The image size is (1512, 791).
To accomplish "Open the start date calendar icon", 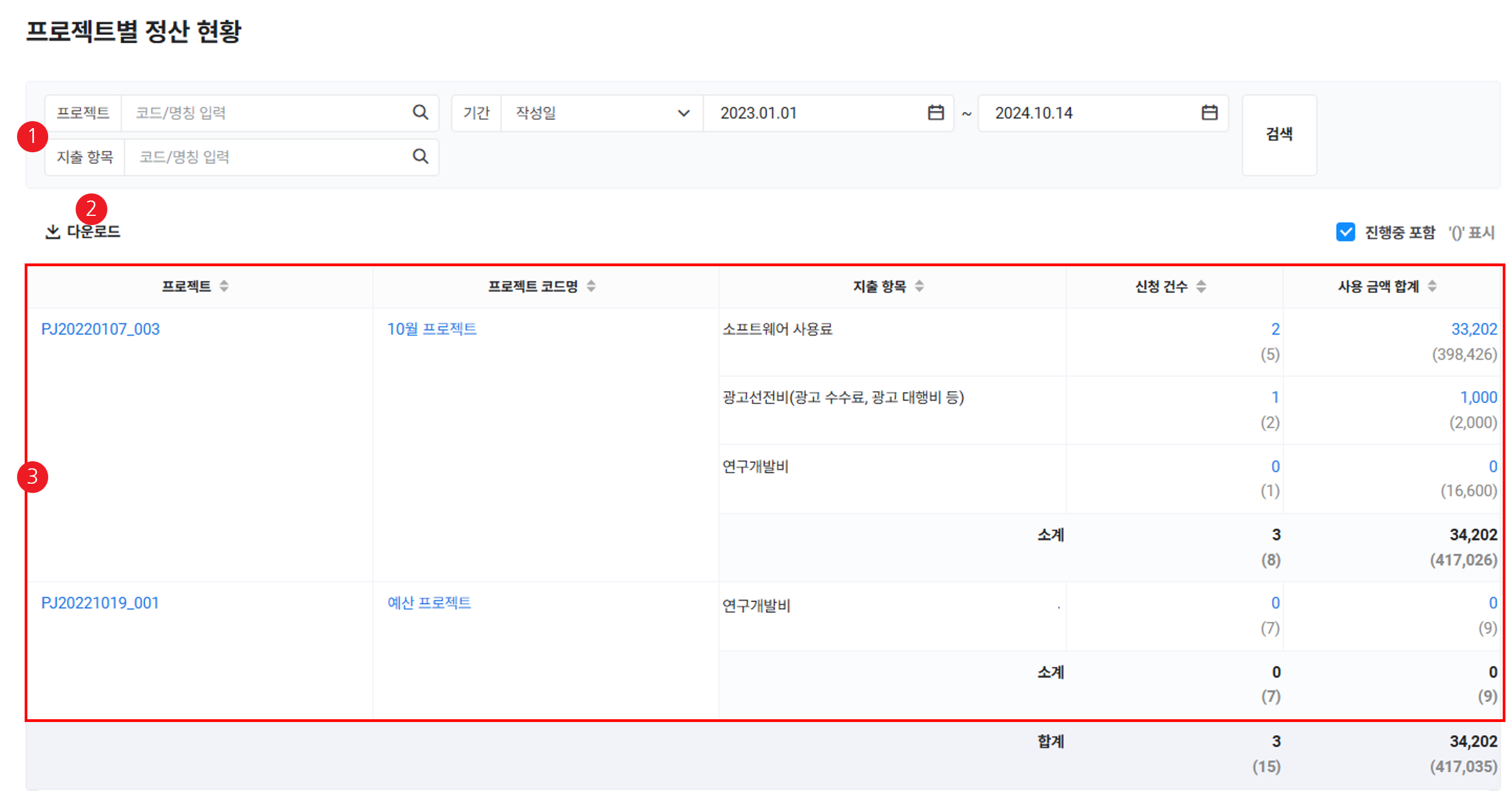I will [x=936, y=112].
